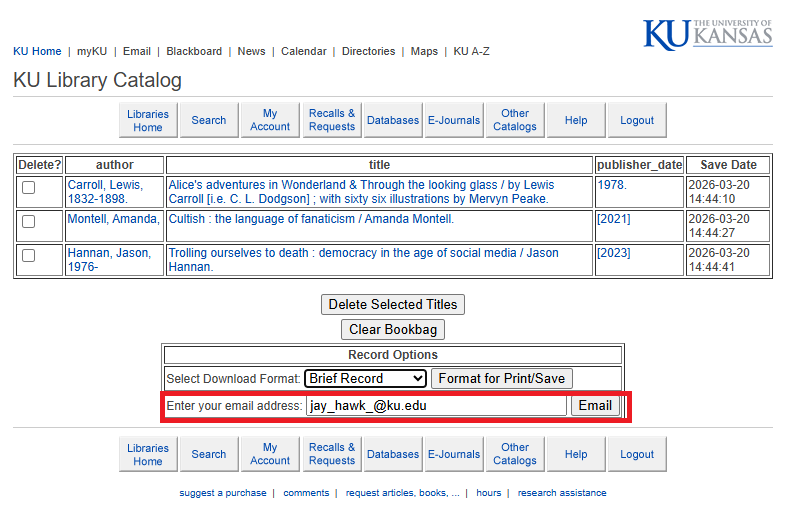Click the Clear Bookbag button
The width and height of the screenshot is (790, 524).
click(393, 329)
